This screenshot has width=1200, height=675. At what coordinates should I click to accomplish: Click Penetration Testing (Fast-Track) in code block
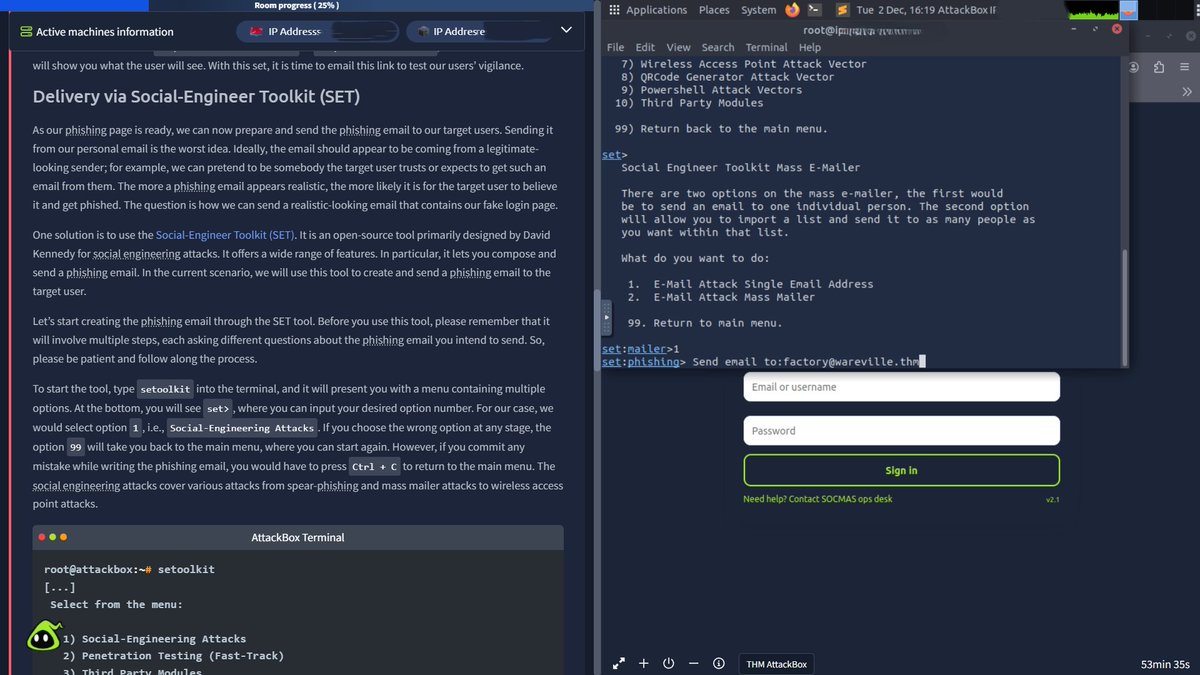coord(173,656)
